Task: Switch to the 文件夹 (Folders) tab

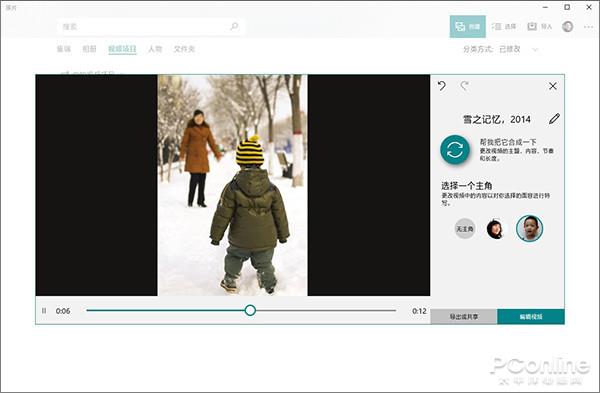Action: click(x=184, y=49)
